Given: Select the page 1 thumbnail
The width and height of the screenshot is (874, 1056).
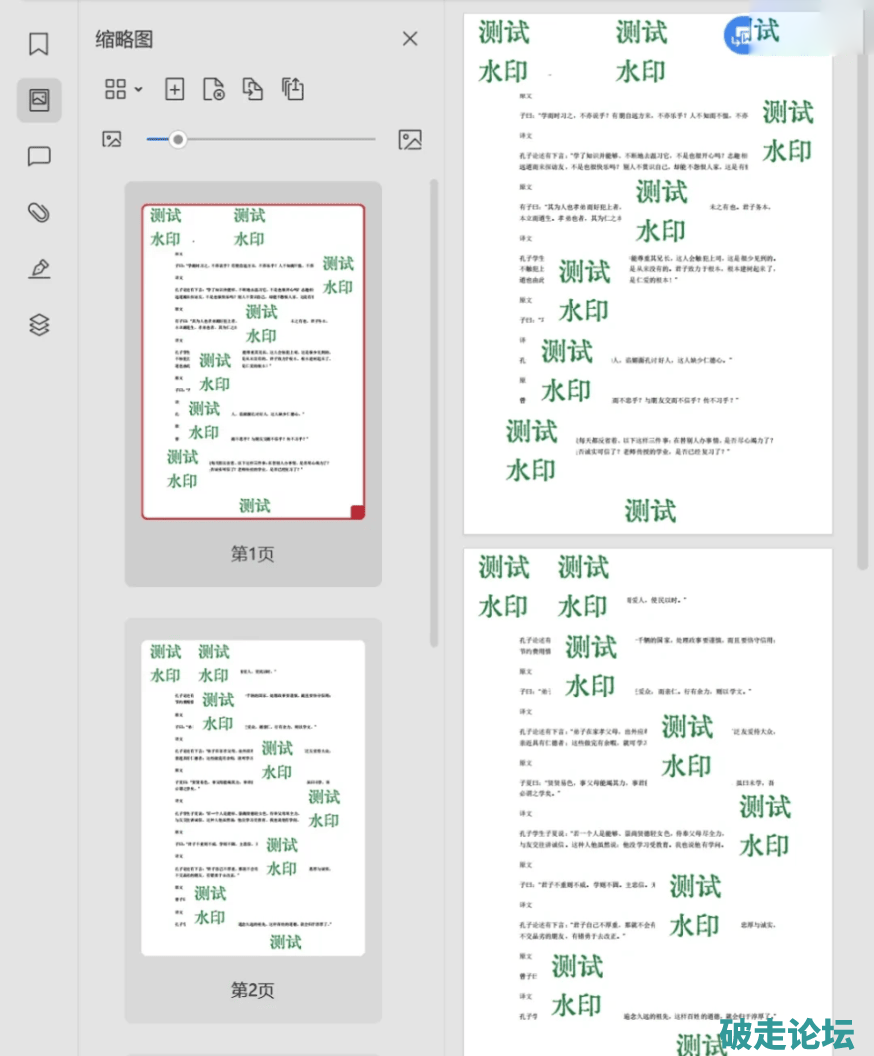Looking at the screenshot, I should [x=253, y=361].
